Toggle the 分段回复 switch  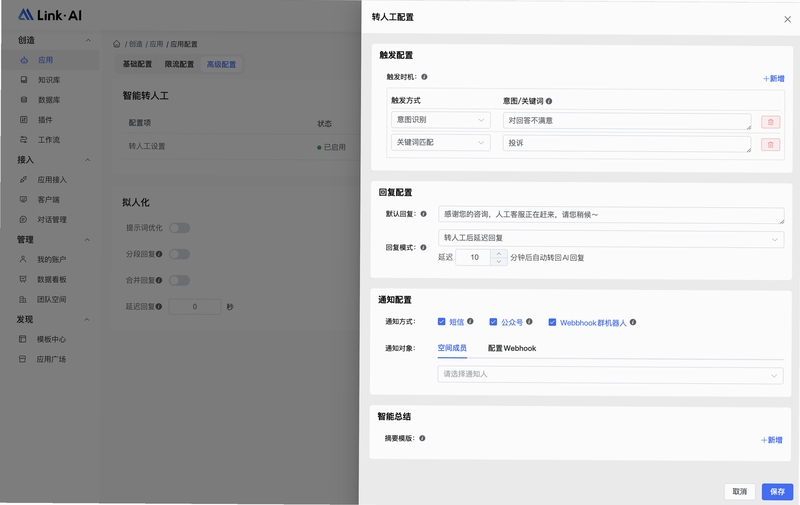(x=180, y=254)
